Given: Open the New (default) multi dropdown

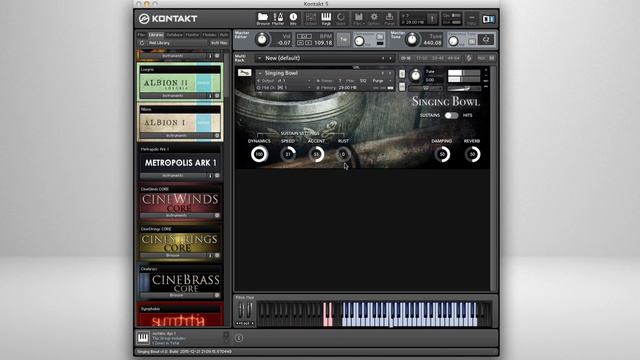Looking at the screenshot, I should [324, 58].
